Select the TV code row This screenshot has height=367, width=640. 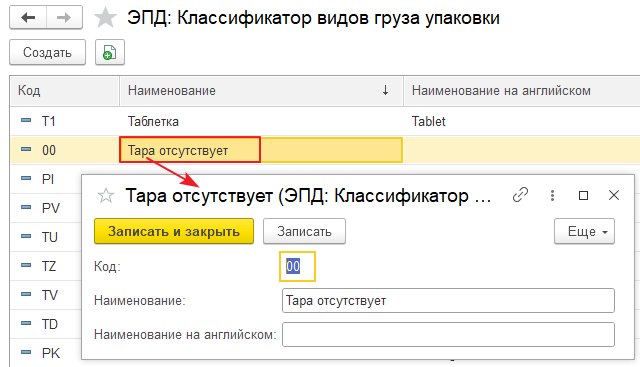(x=50, y=295)
